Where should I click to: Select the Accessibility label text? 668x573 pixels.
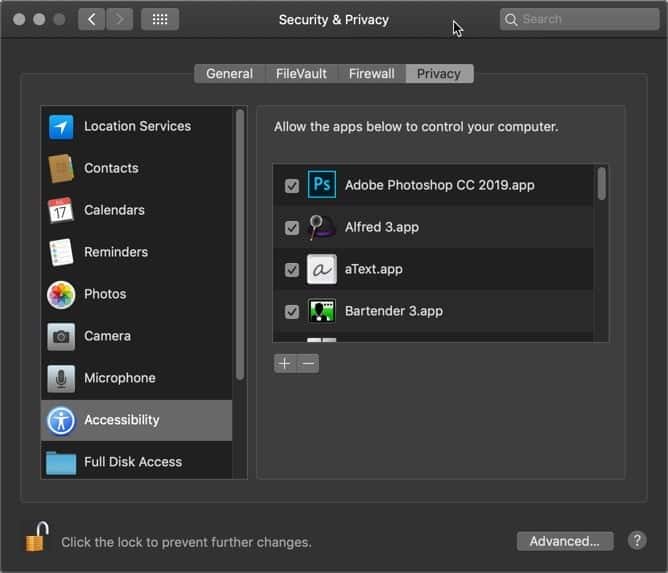click(x=122, y=420)
